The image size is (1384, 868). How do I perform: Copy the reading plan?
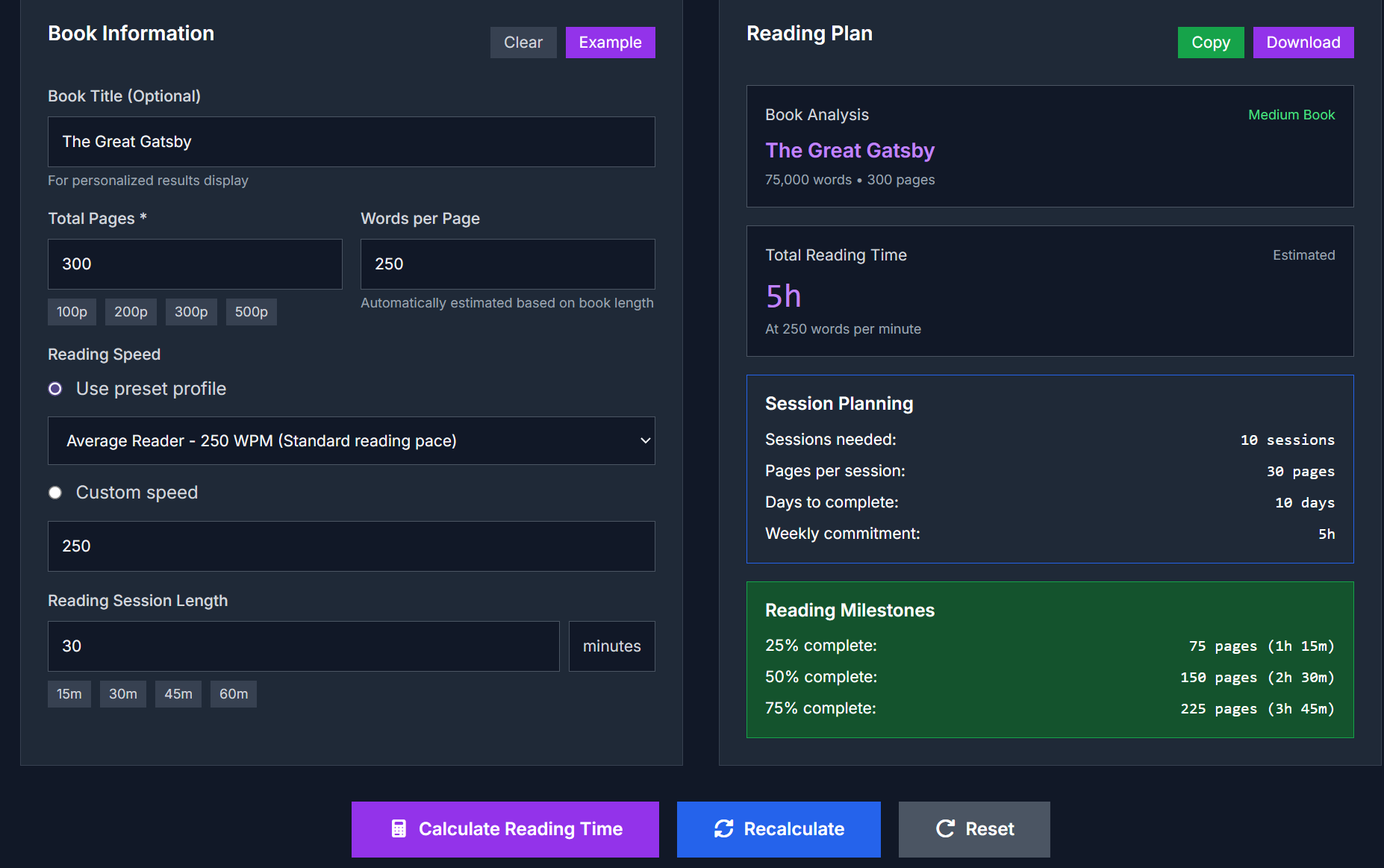1211,43
